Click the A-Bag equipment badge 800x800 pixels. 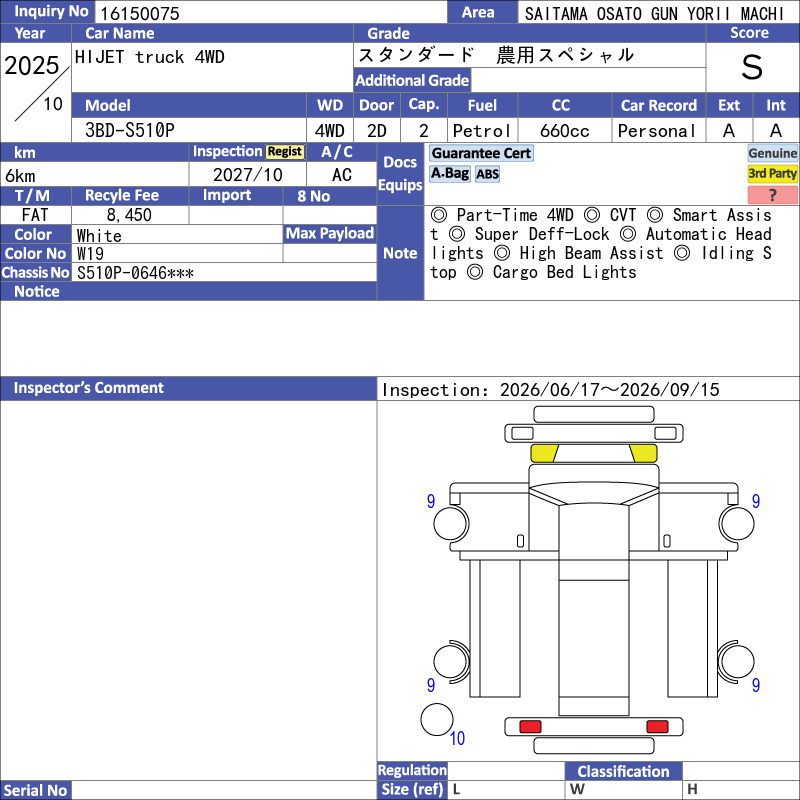tap(449, 173)
